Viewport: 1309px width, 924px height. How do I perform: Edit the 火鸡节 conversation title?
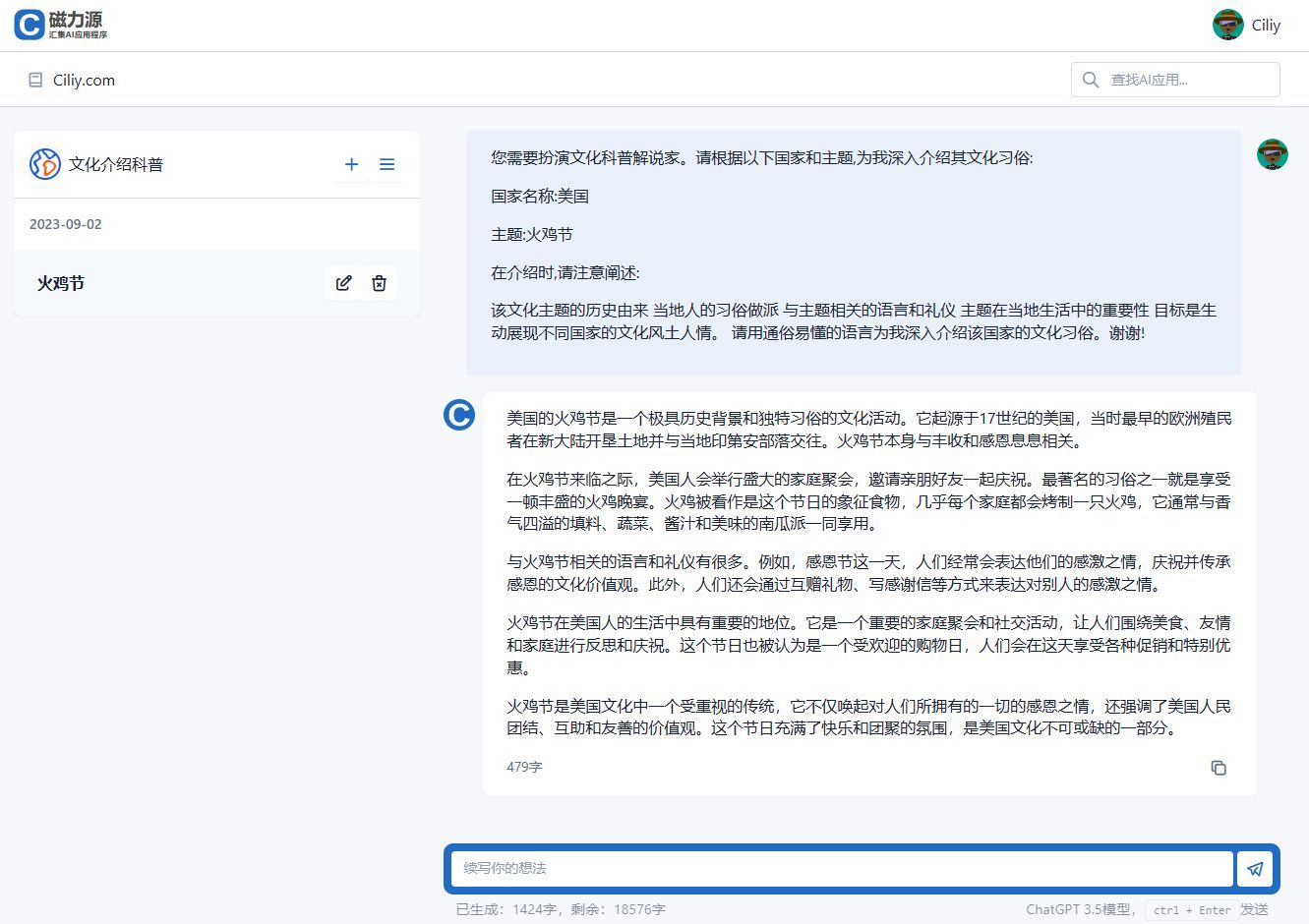tap(343, 283)
